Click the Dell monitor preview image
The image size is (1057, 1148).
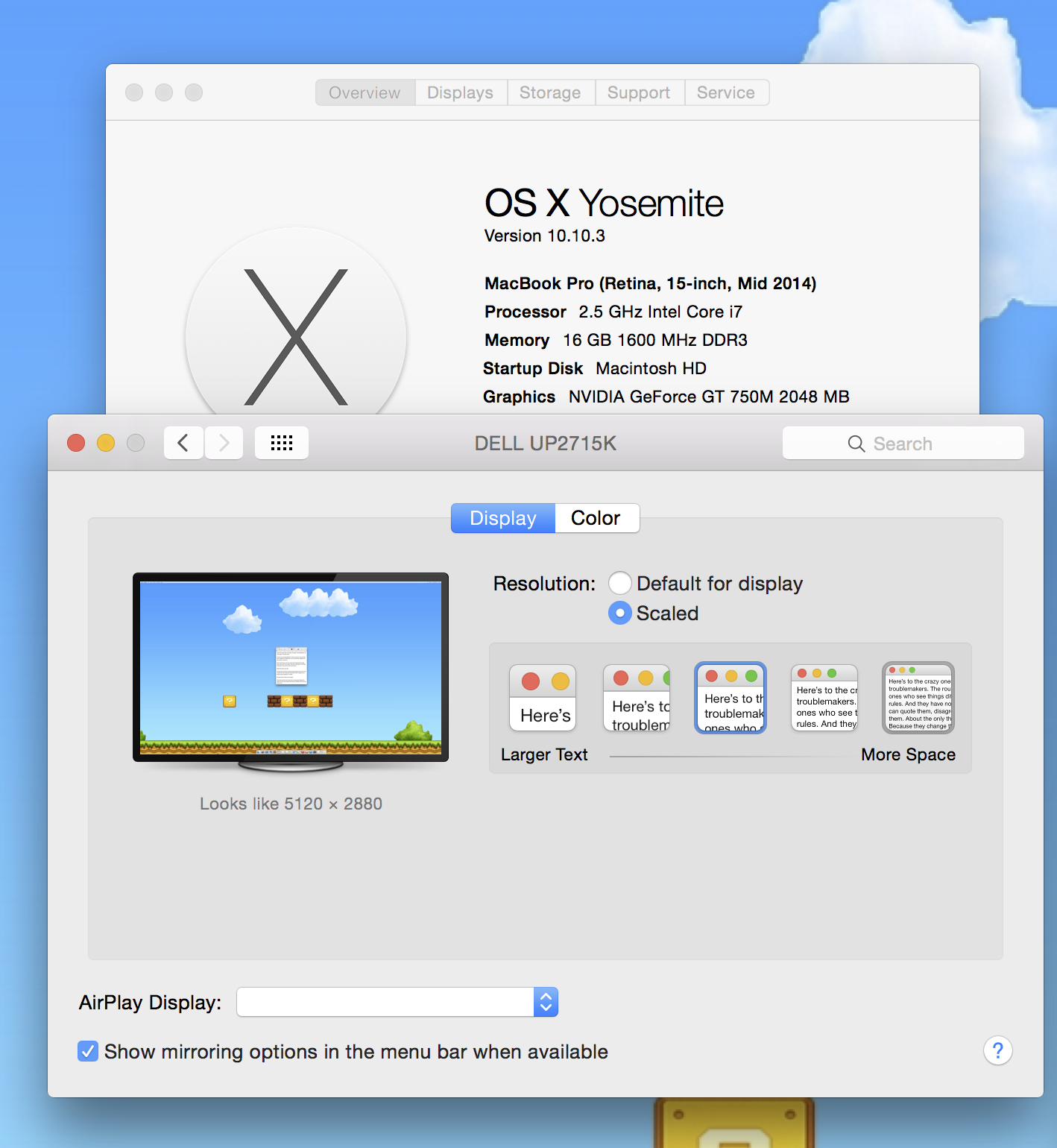tap(291, 672)
